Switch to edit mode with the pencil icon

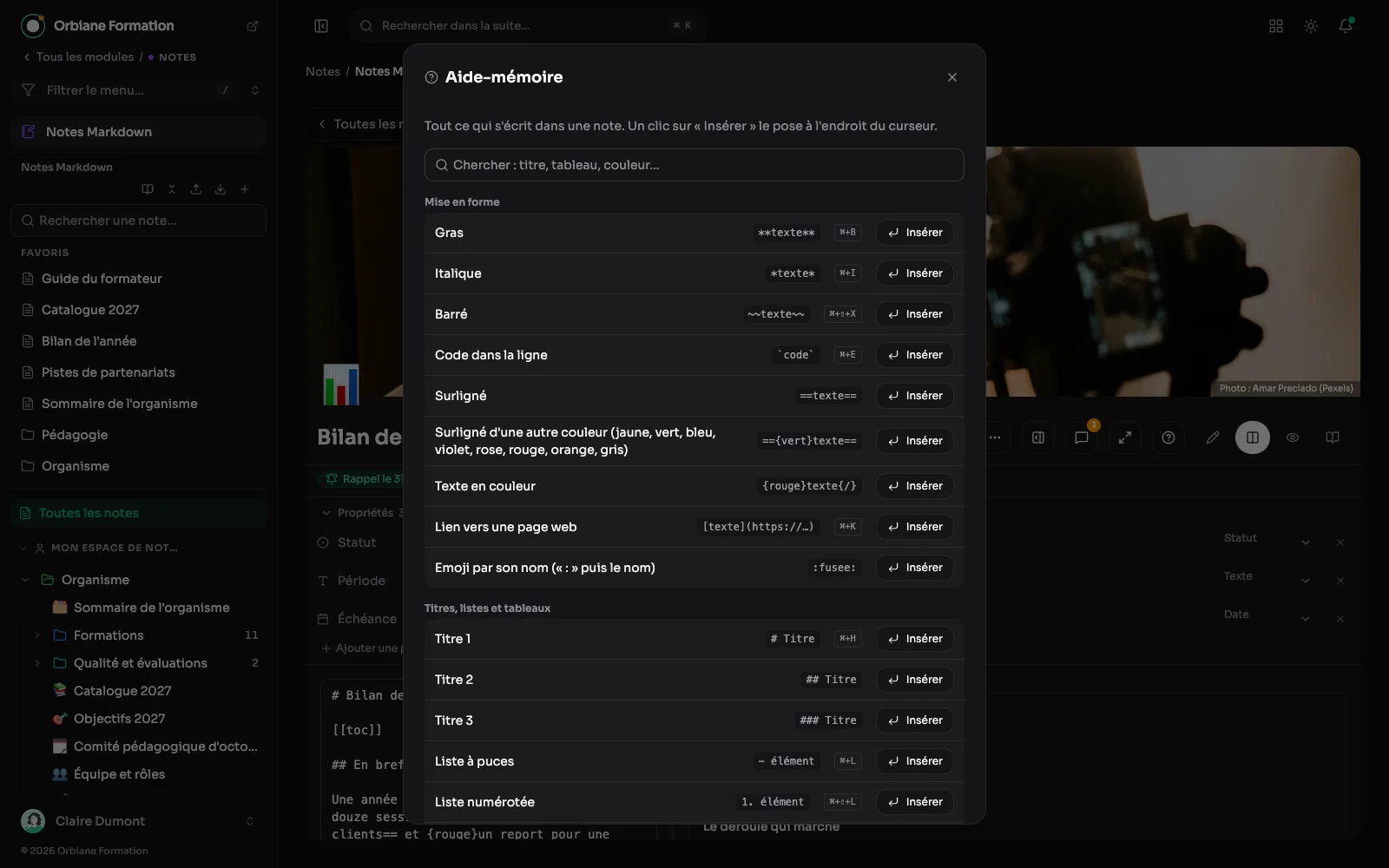pos(1213,437)
